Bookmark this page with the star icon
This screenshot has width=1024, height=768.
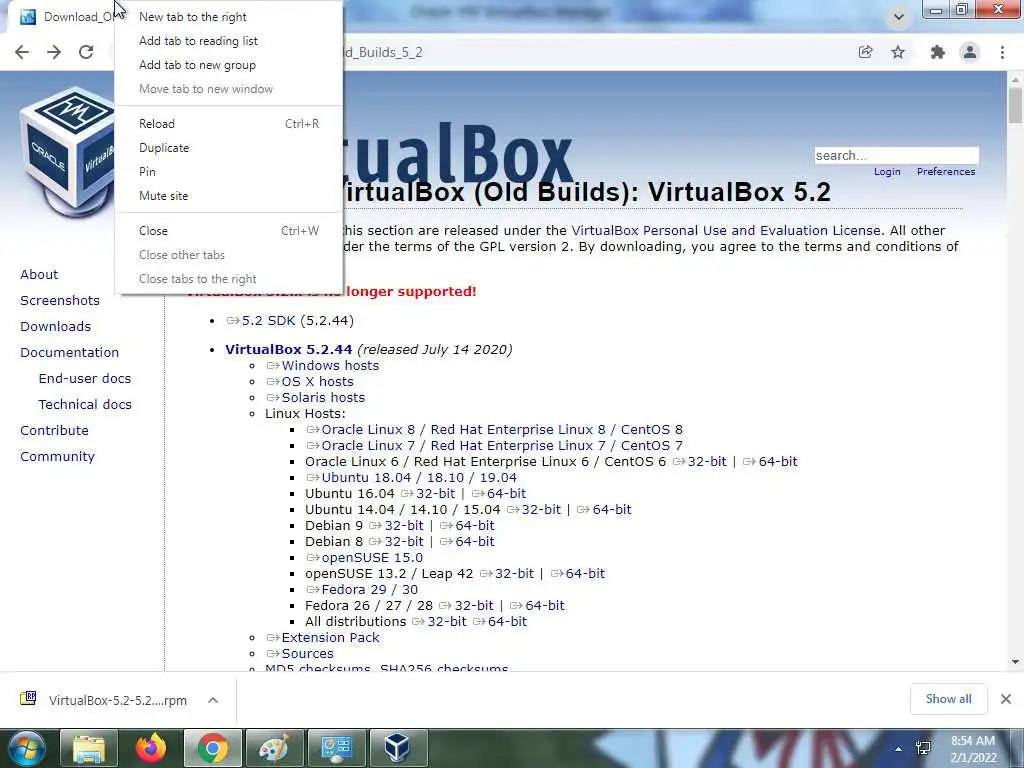(x=898, y=52)
